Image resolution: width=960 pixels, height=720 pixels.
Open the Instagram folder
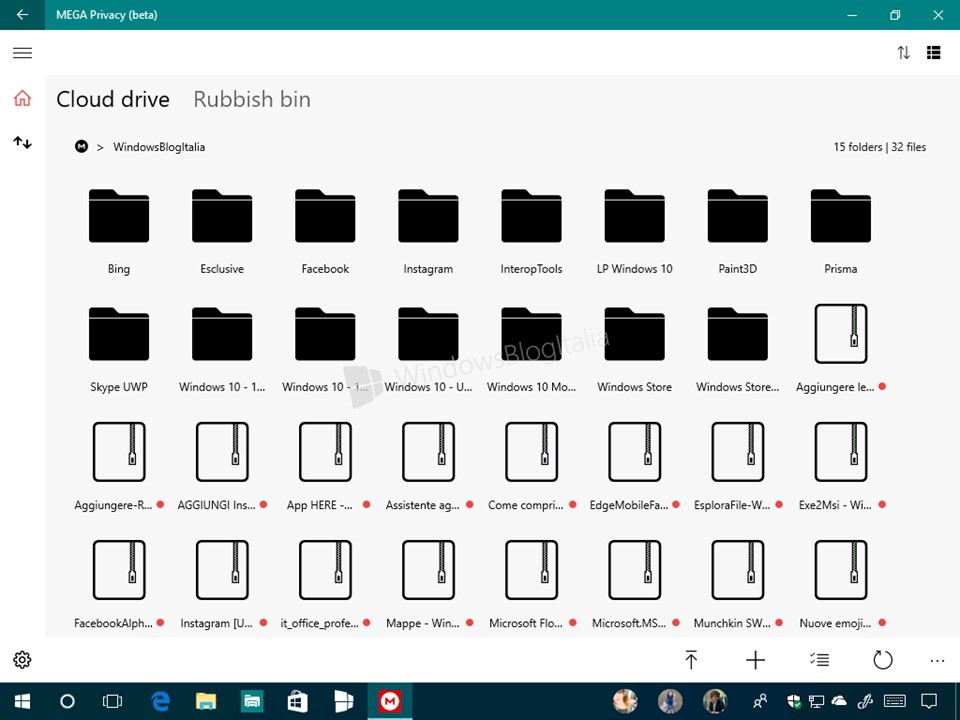coord(428,231)
